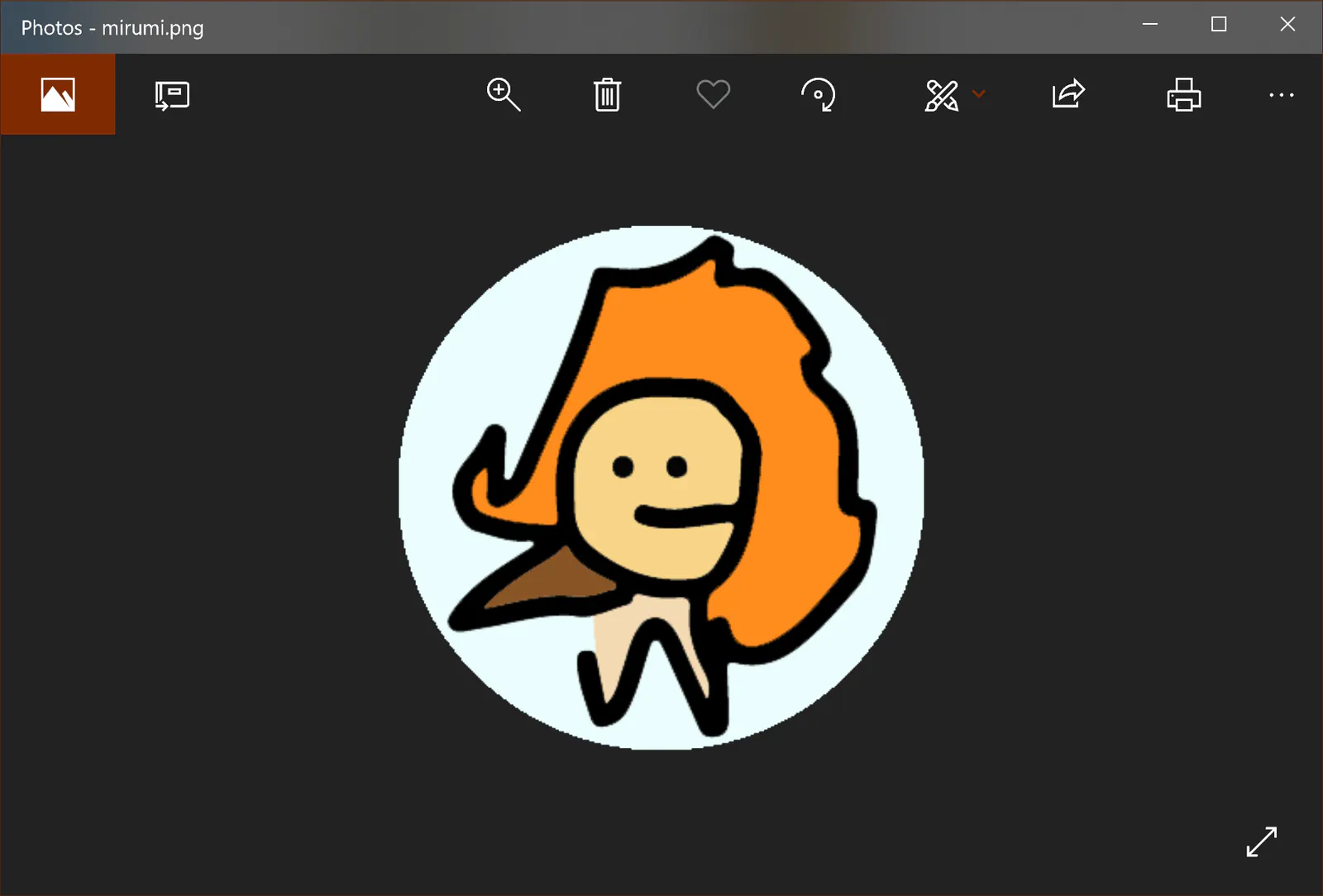Open the photo collection view icon
Image resolution: width=1323 pixels, height=896 pixels.
(x=58, y=94)
